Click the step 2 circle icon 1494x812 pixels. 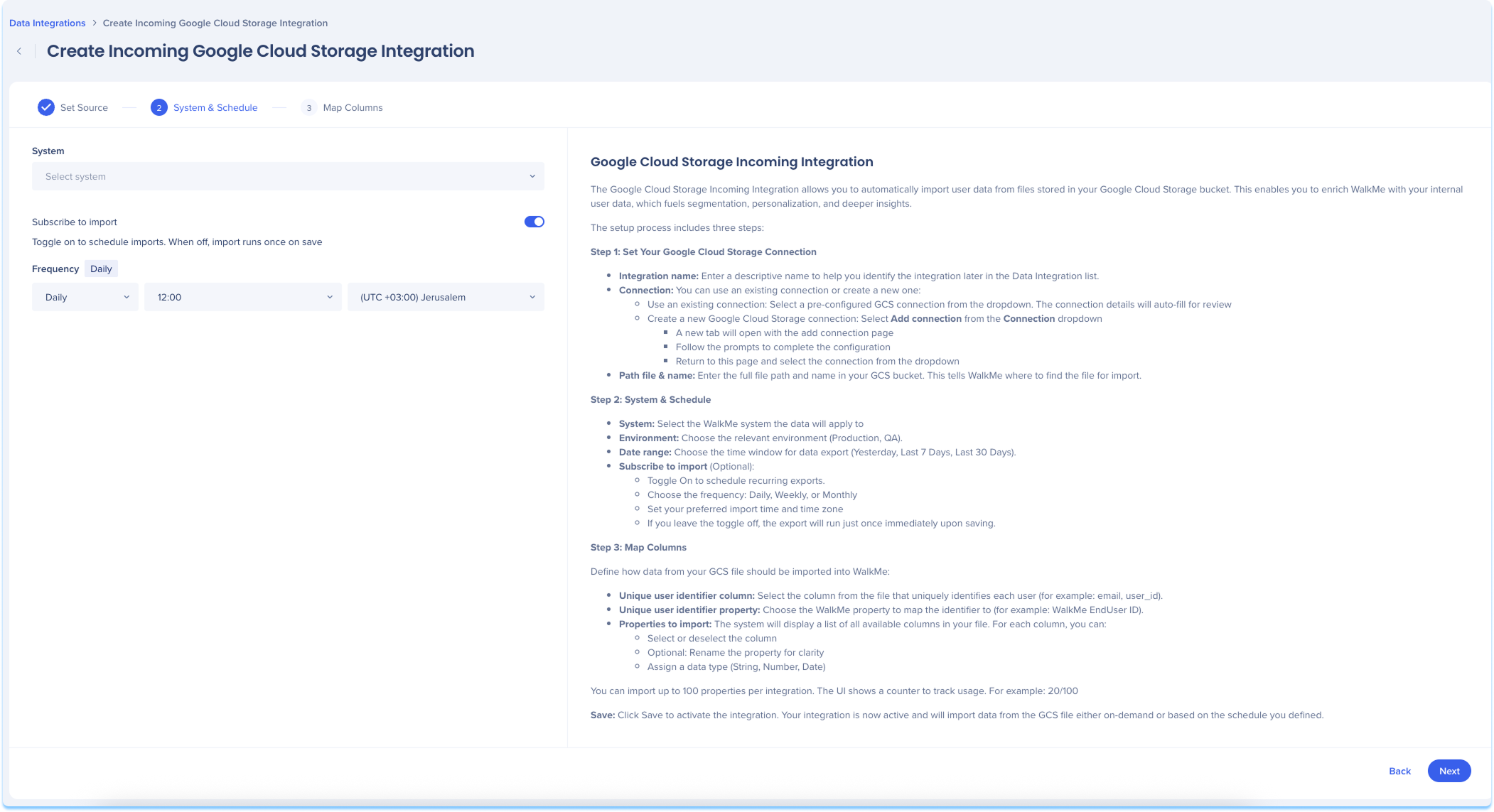159,107
